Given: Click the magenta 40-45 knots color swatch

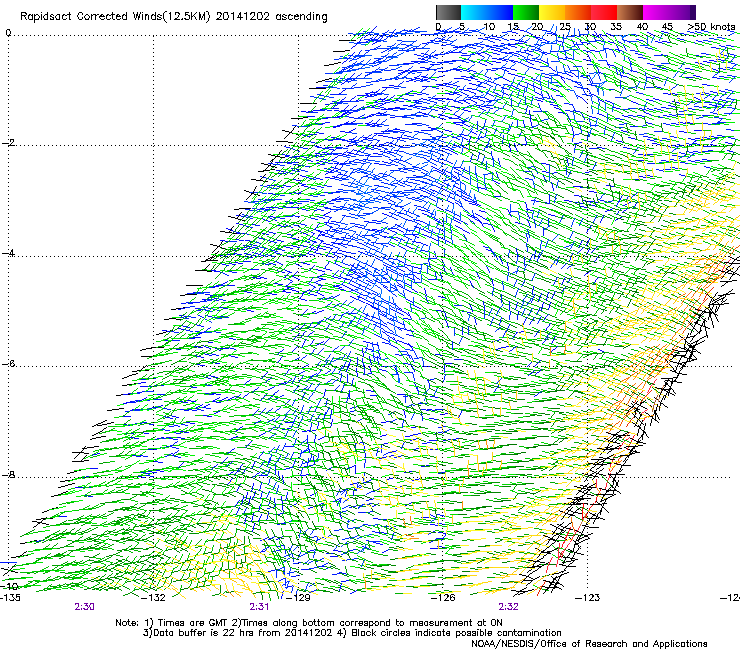Looking at the screenshot, I should click(656, 12).
